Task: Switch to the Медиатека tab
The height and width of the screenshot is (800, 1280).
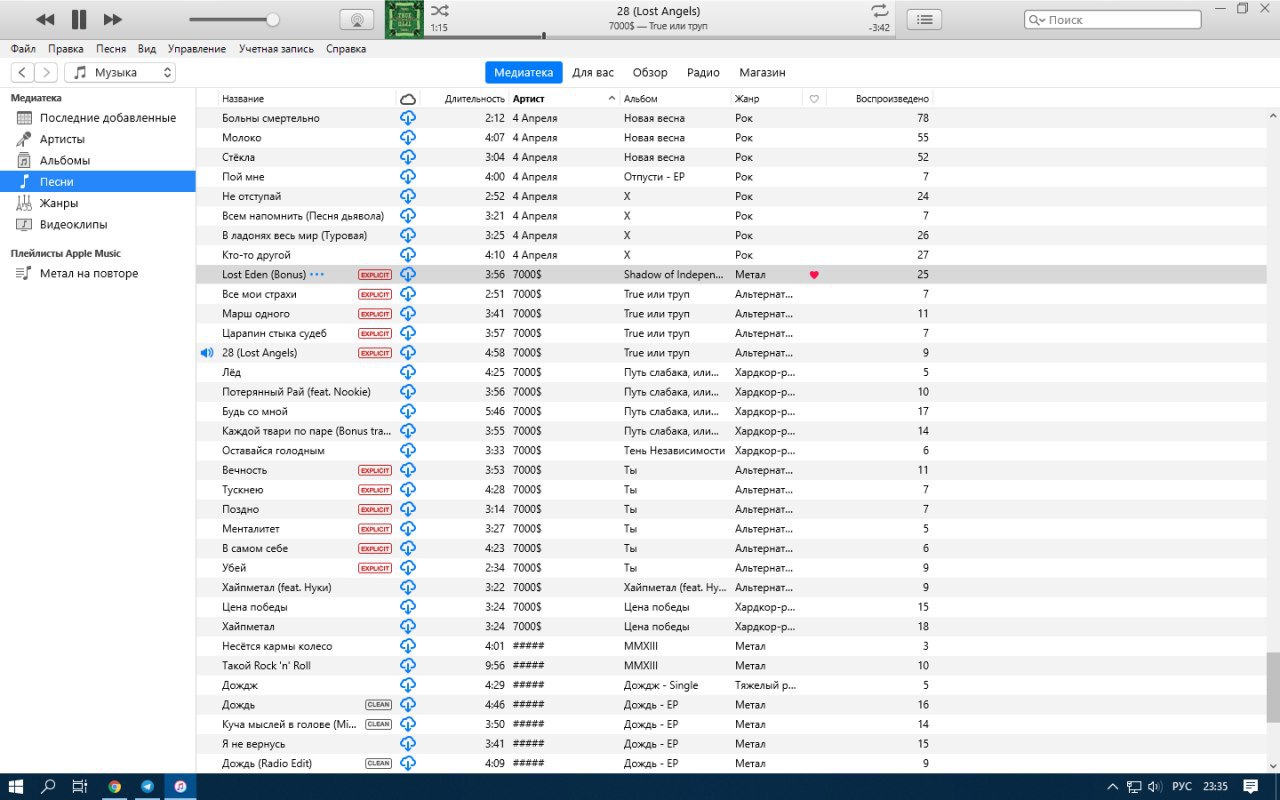Action: coord(523,72)
